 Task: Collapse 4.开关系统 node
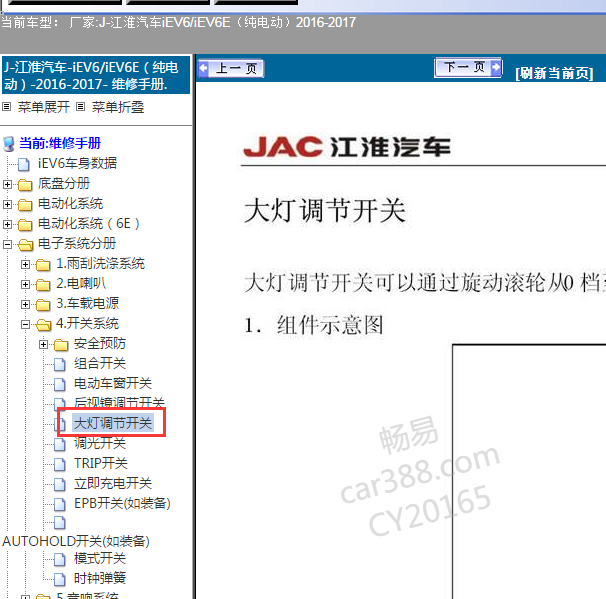tap(25, 324)
